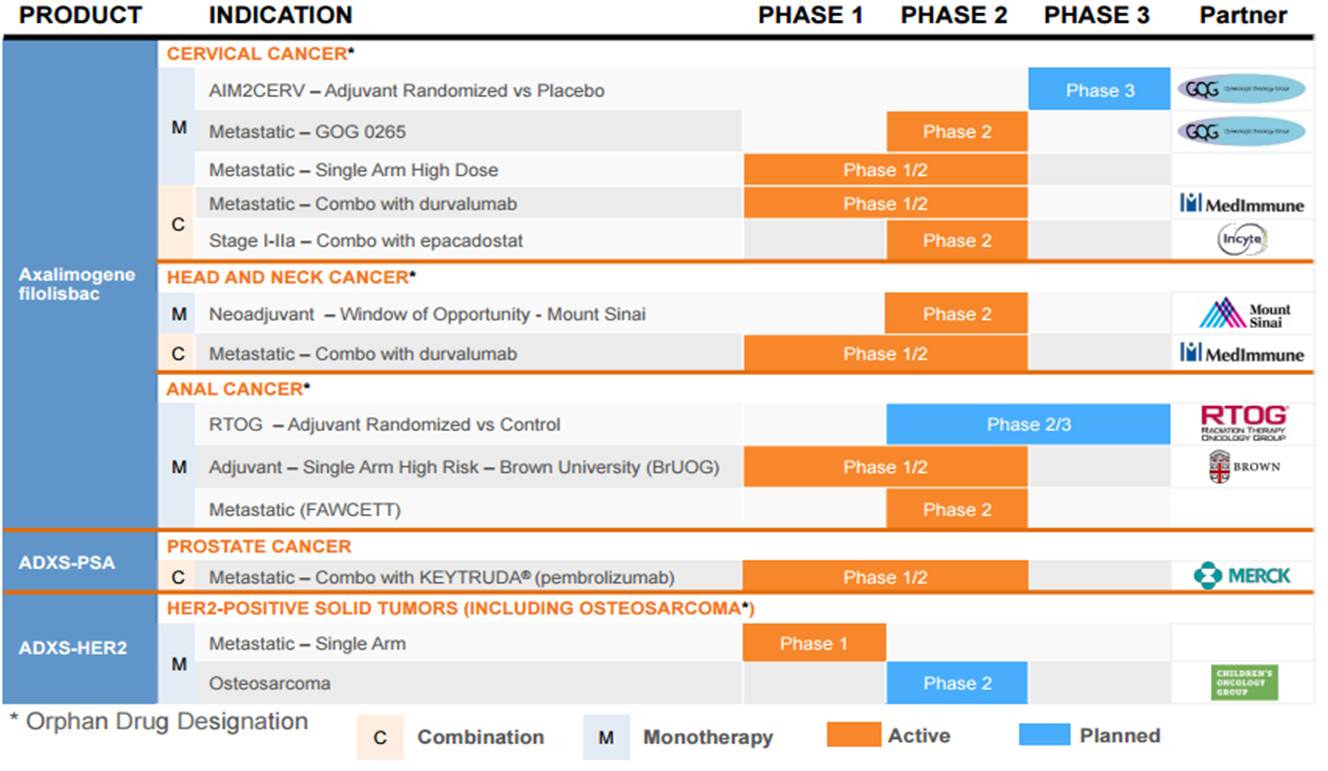
Task: Click the Brown University logo
Action: [x=1243, y=467]
